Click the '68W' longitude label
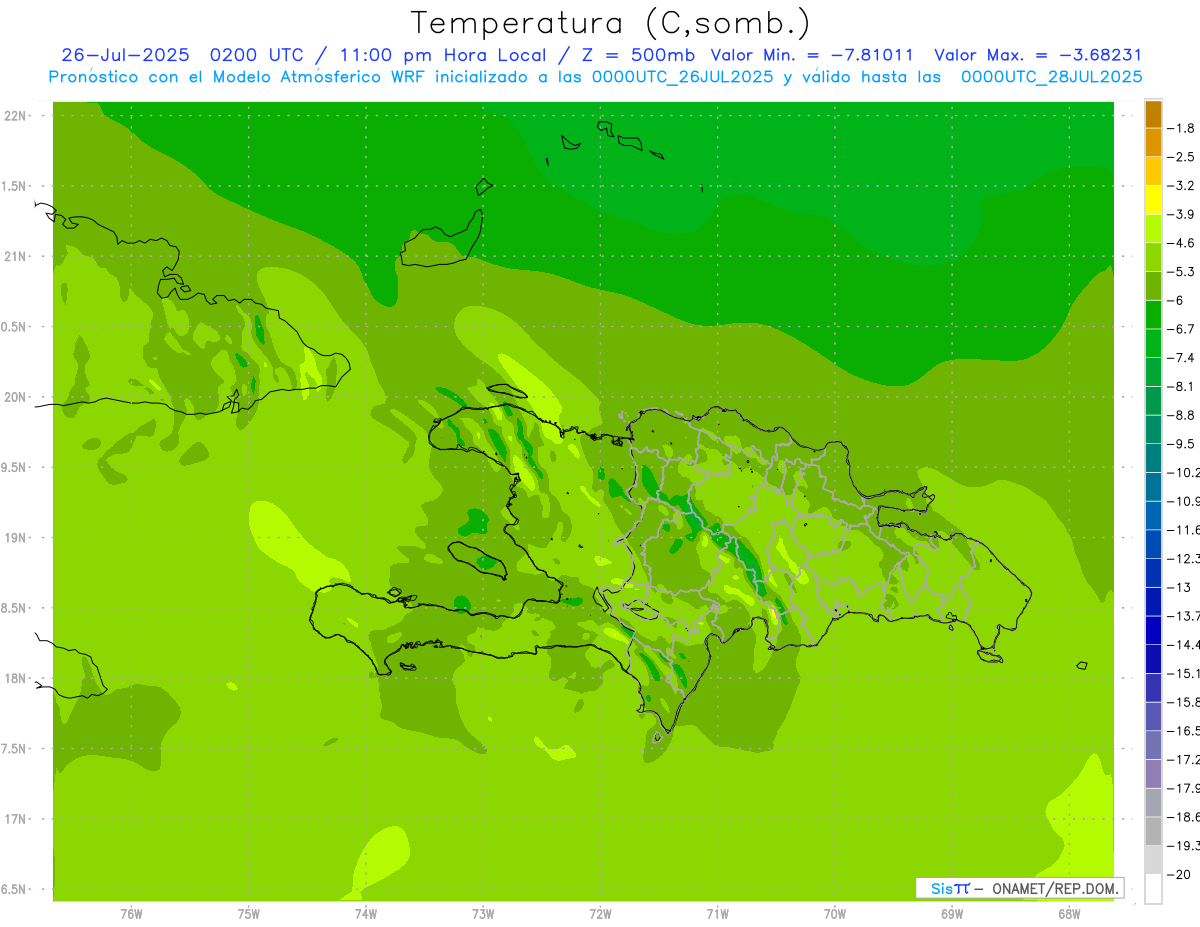 pos(1069,914)
